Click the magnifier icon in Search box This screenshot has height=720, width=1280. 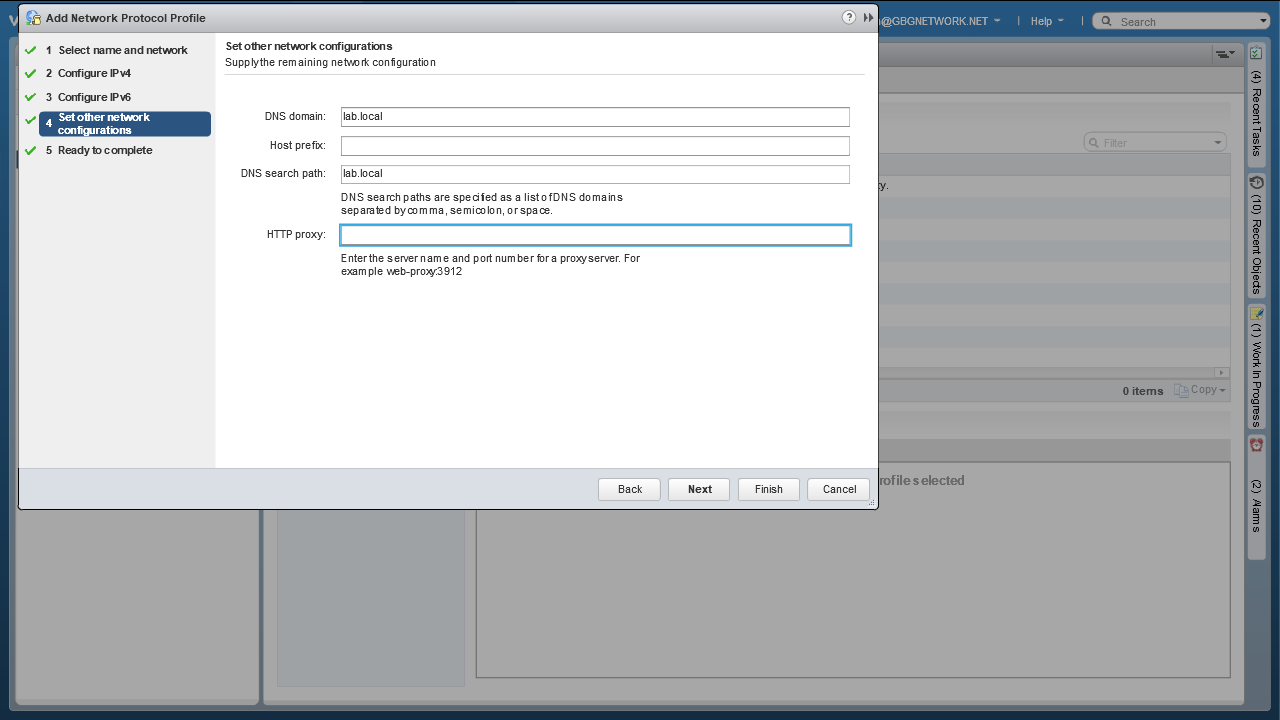(x=1105, y=21)
